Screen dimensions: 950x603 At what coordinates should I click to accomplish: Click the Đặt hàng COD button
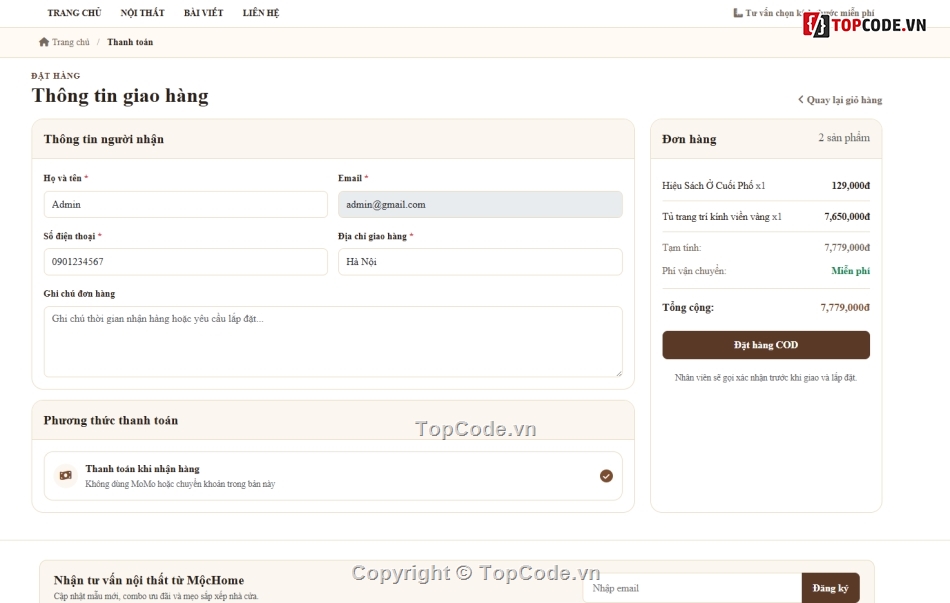pos(766,345)
